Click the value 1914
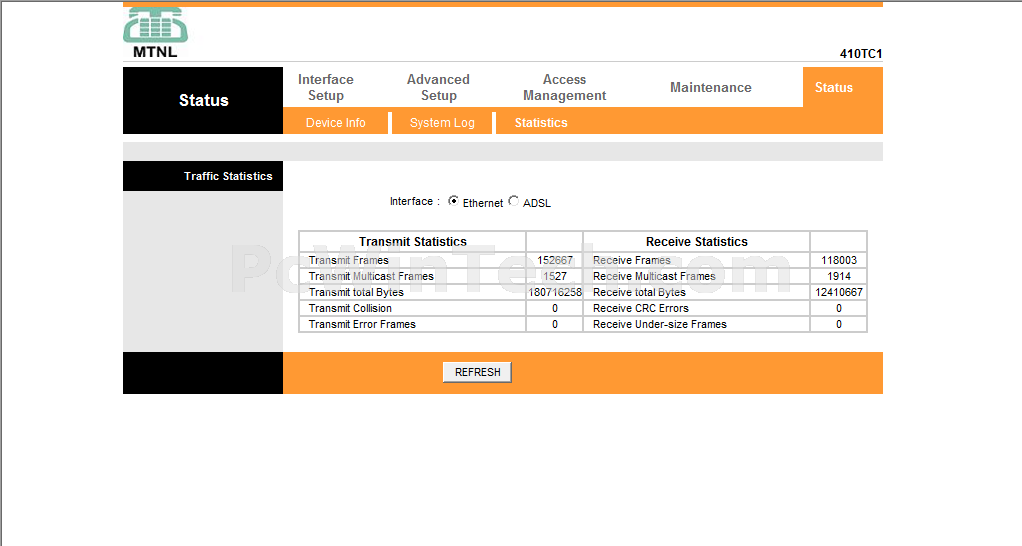 [x=839, y=276]
